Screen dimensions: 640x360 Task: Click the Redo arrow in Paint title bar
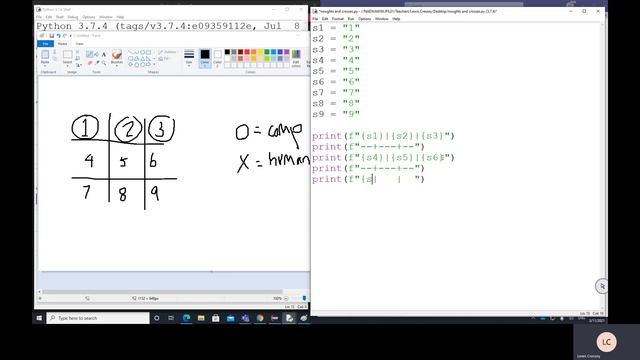tap(64, 36)
